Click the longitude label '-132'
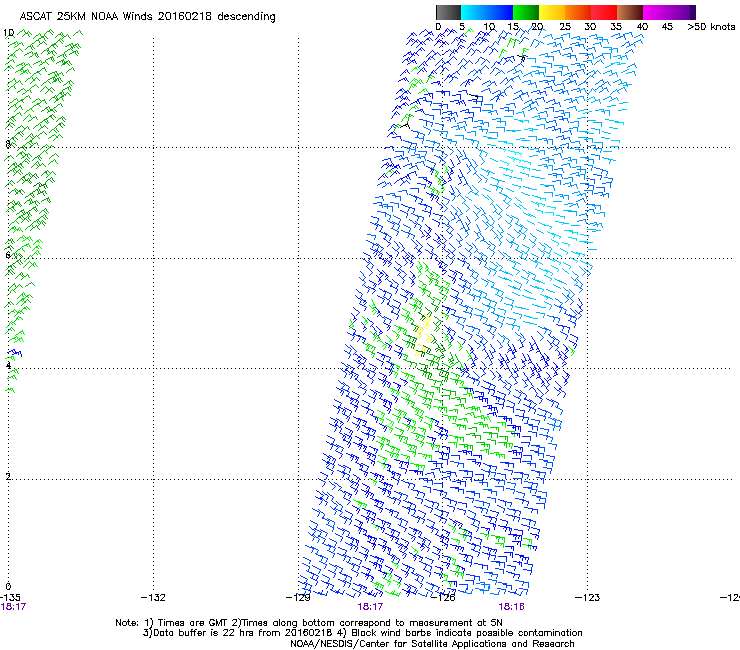Screen dimensions: 740x650 pyautogui.click(x=153, y=598)
